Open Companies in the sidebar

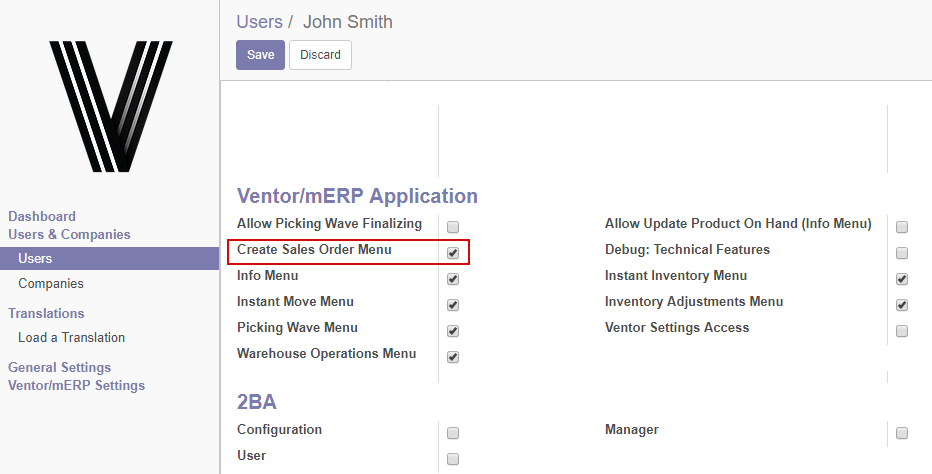point(51,284)
